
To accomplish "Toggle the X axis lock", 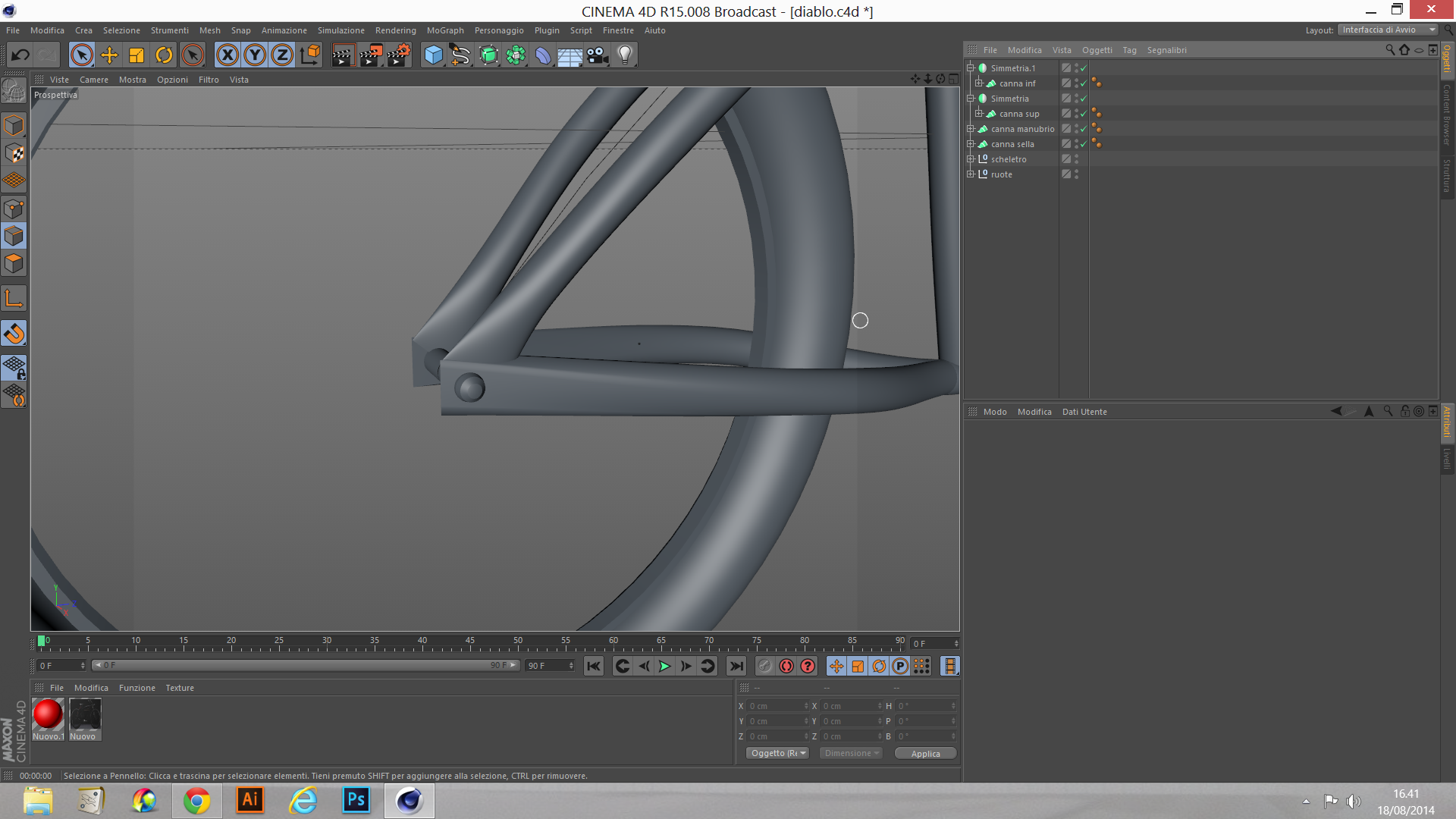I will 227,55.
